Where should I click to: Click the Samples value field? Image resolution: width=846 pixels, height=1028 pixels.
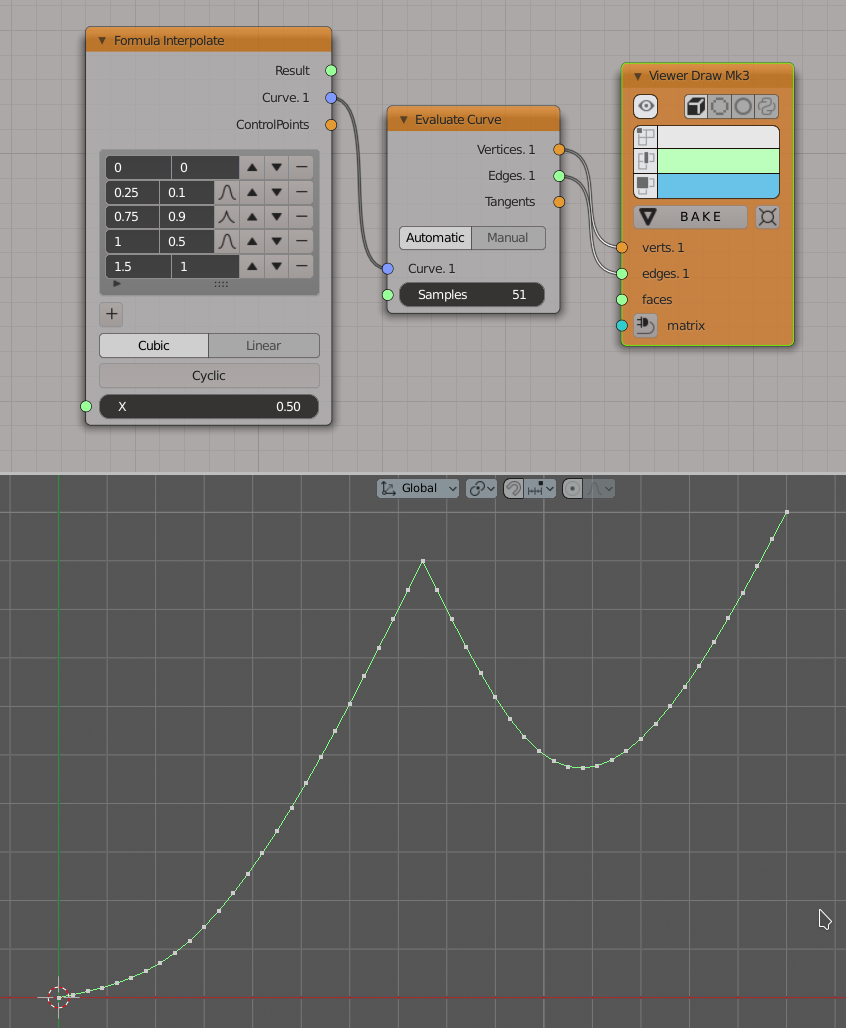(x=471, y=295)
